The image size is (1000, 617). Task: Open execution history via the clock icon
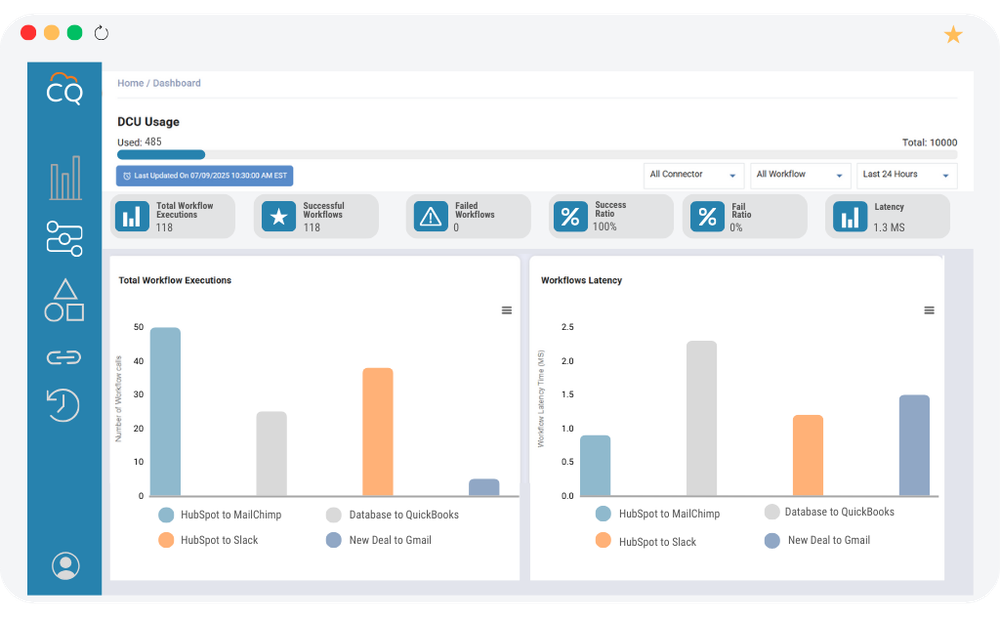63,406
